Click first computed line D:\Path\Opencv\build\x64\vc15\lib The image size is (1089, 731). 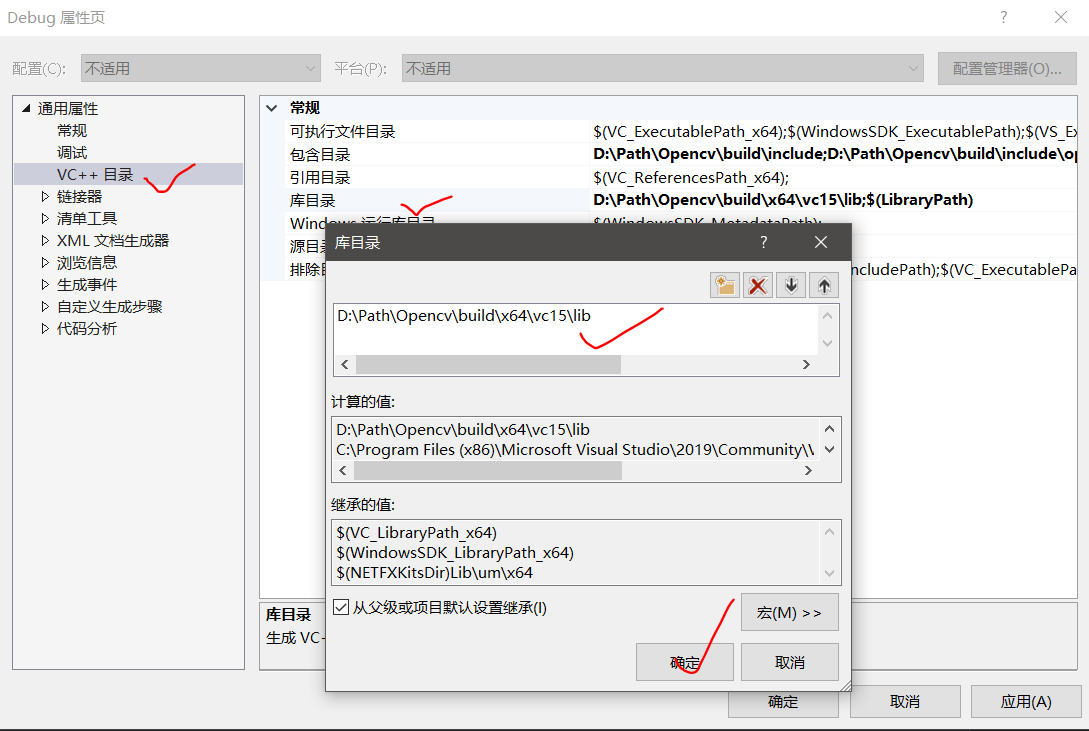pyautogui.click(x=463, y=430)
